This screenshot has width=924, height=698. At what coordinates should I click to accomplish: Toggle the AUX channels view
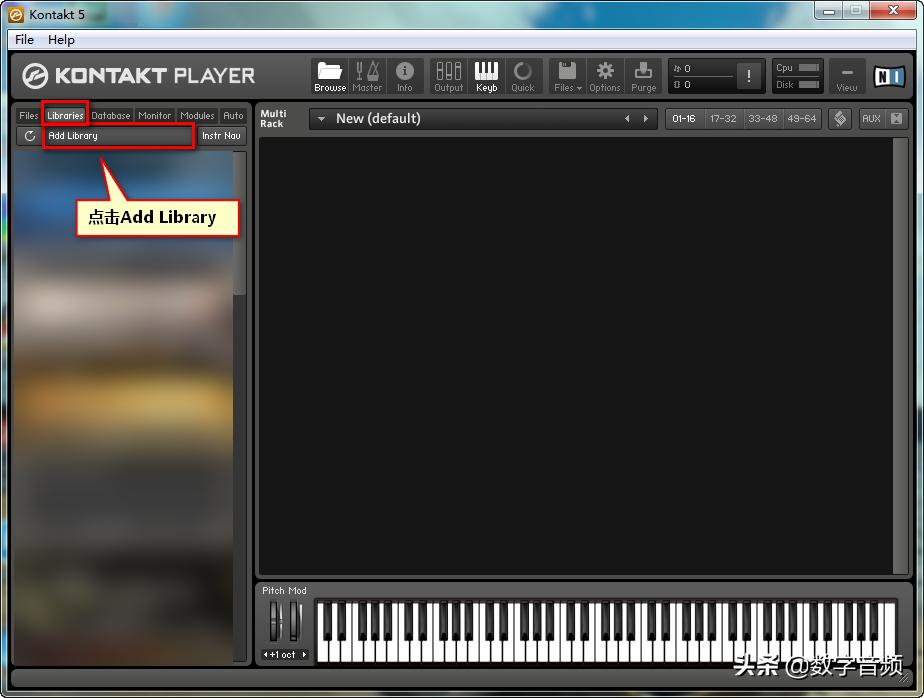[x=870, y=118]
